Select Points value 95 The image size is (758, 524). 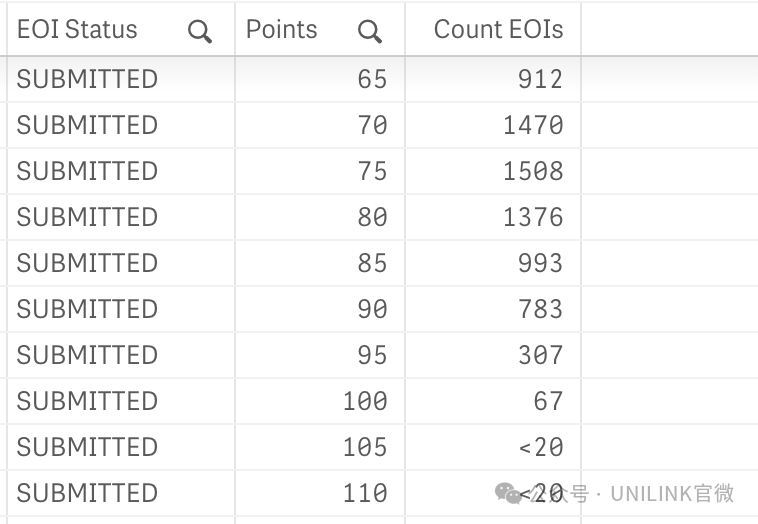372,354
